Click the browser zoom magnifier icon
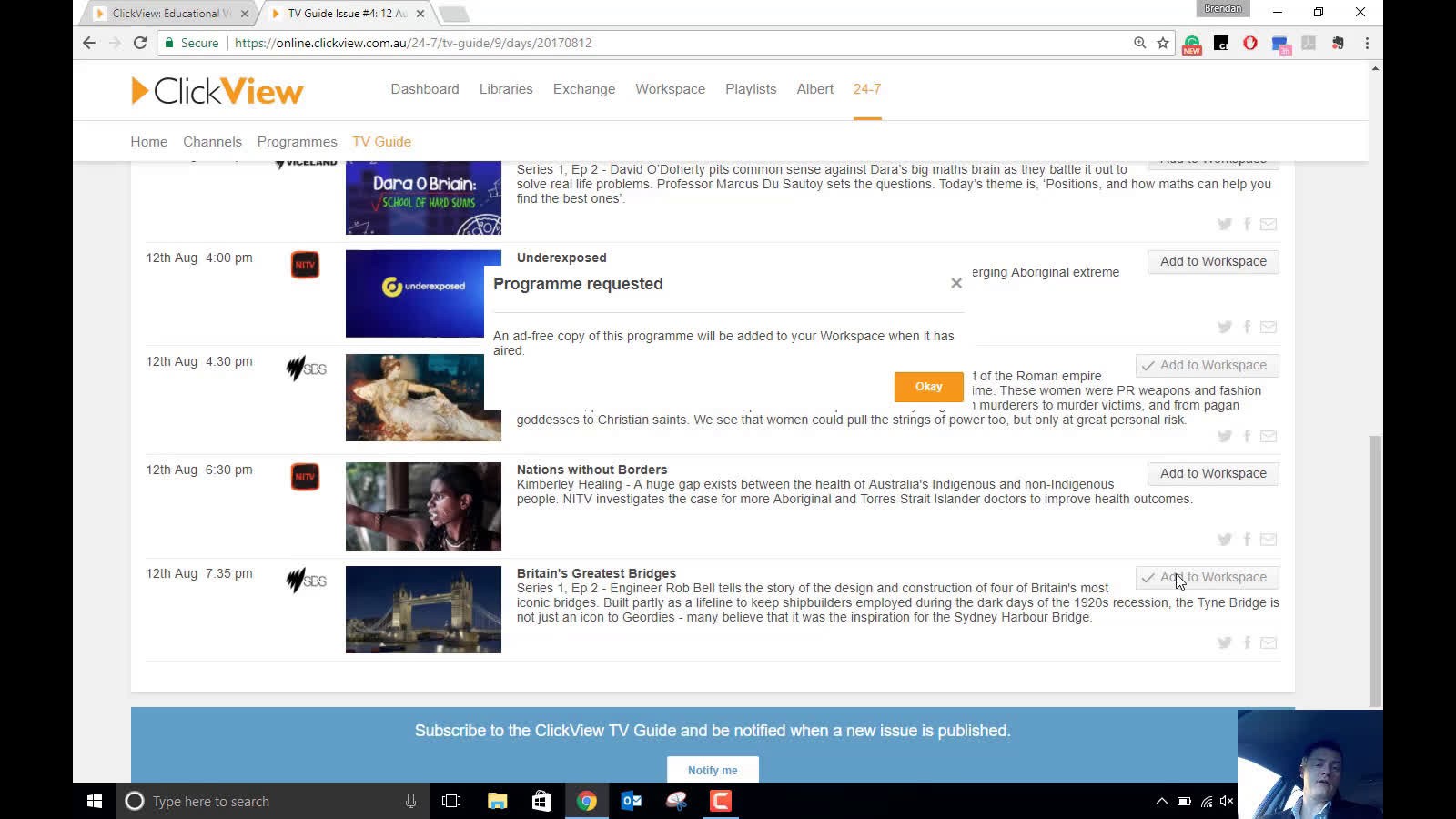The image size is (1456, 819). tap(1139, 43)
